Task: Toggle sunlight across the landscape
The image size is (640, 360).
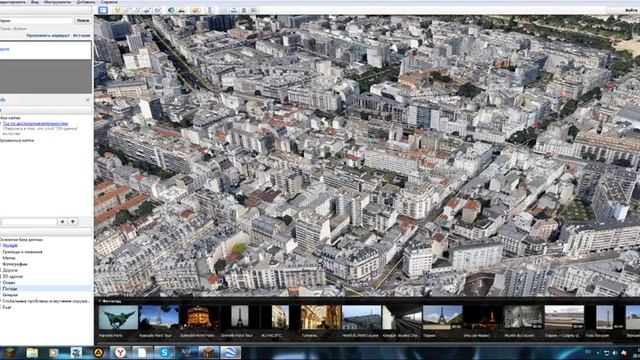Action: click(182, 10)
